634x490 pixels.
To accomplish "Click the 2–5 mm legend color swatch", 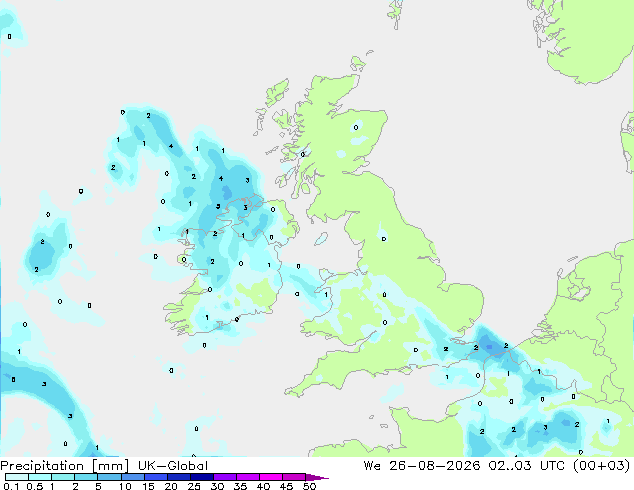I will point(86,477).
